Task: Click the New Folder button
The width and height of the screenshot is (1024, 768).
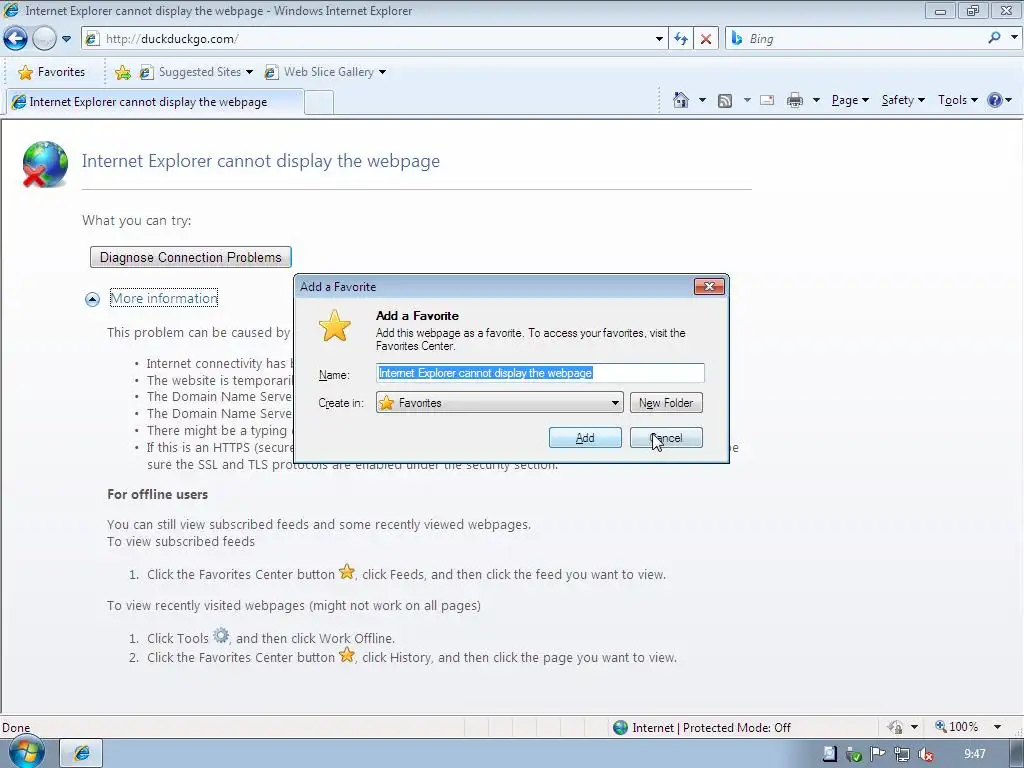Action: tap(666, 403)
